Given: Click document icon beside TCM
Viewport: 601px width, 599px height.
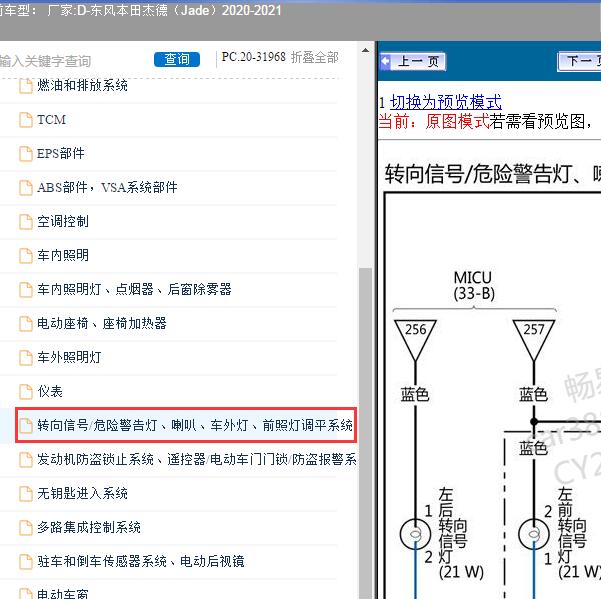Looking at the screenshot, I should pos(26,120).
